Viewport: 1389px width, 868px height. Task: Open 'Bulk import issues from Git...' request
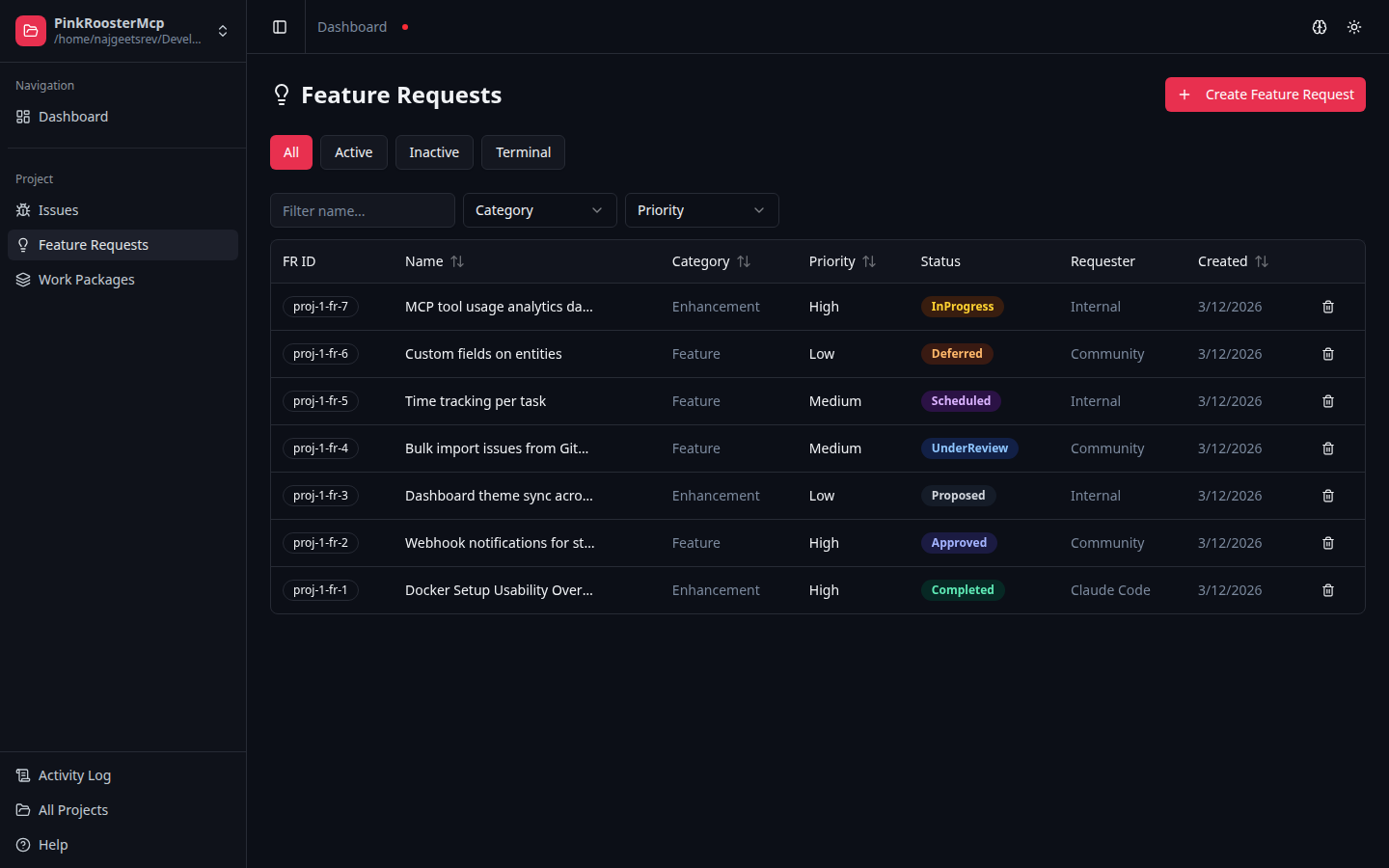coord(497,448)
